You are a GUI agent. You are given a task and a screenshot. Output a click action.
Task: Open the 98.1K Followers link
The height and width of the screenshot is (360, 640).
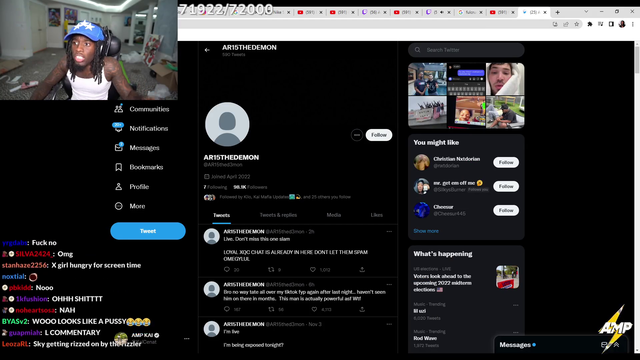(x=250, y=187)
